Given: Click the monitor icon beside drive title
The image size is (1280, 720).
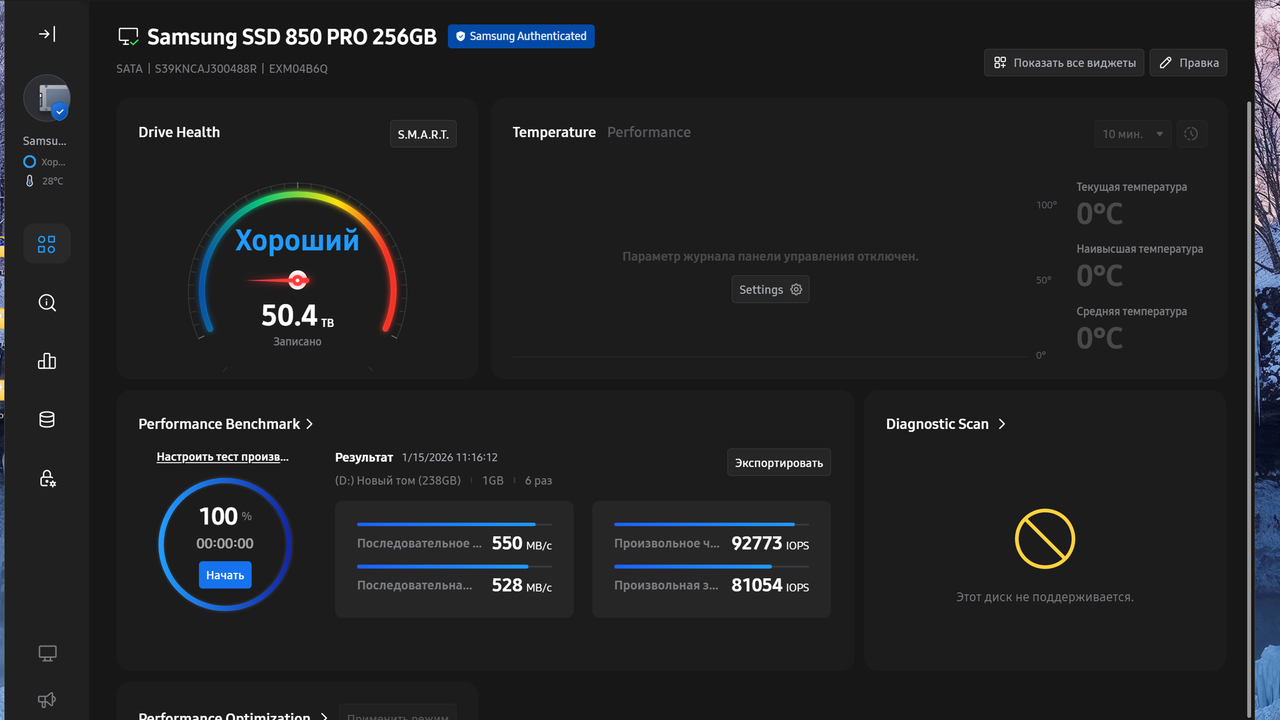Looking at the screenshot, I should (x=128, y=37).
